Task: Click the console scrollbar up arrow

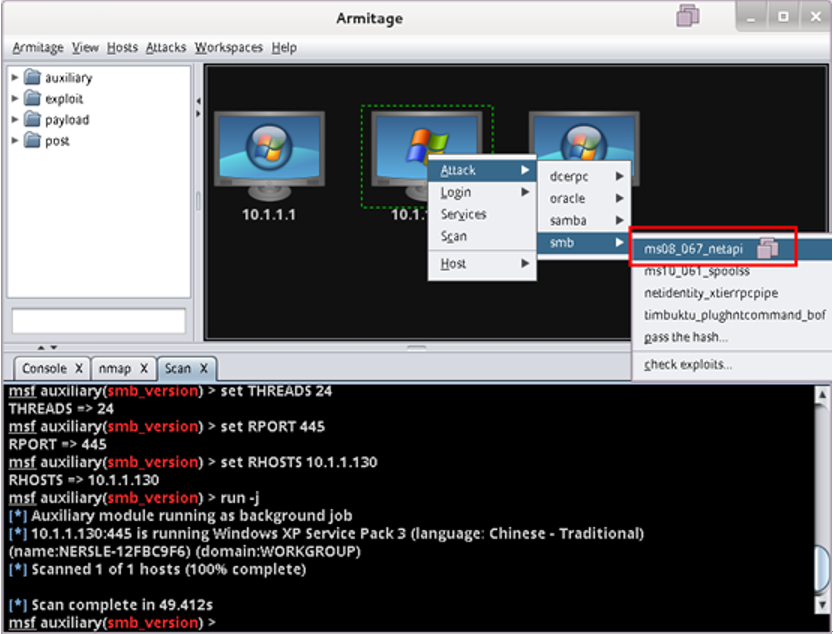Action: [x=822, y=395]
